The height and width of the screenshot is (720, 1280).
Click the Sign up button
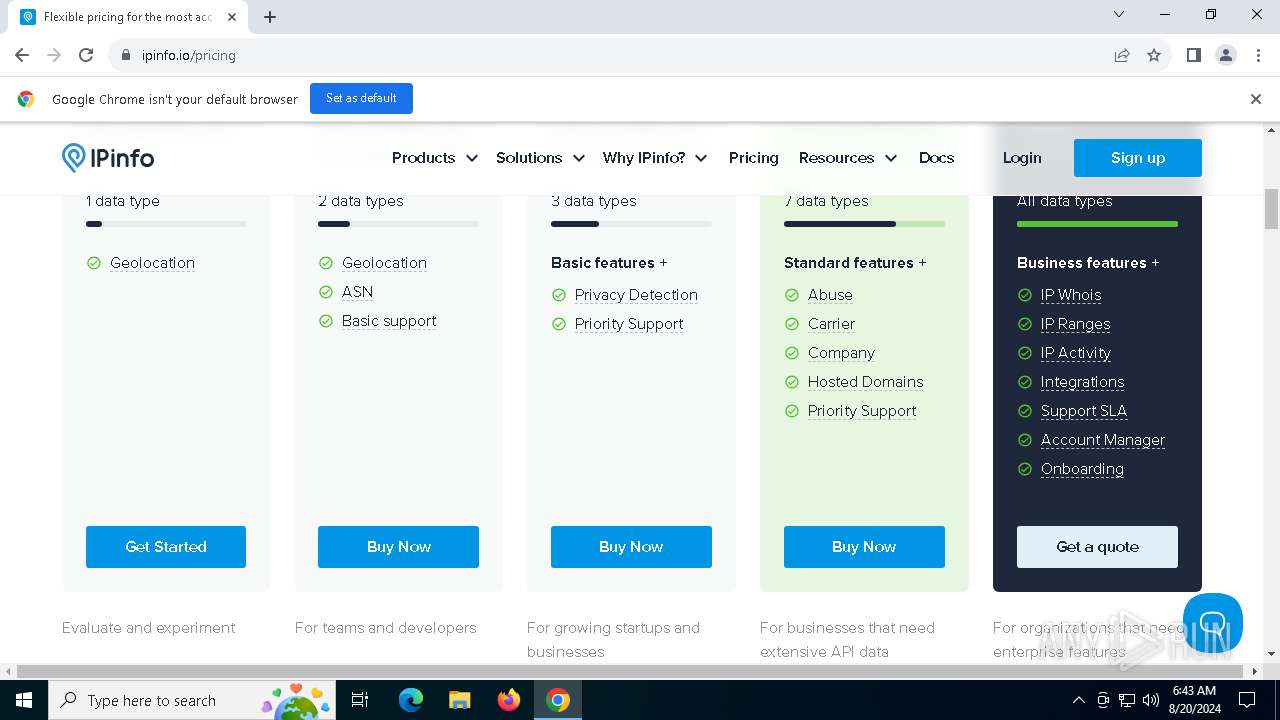[1138, 158]
